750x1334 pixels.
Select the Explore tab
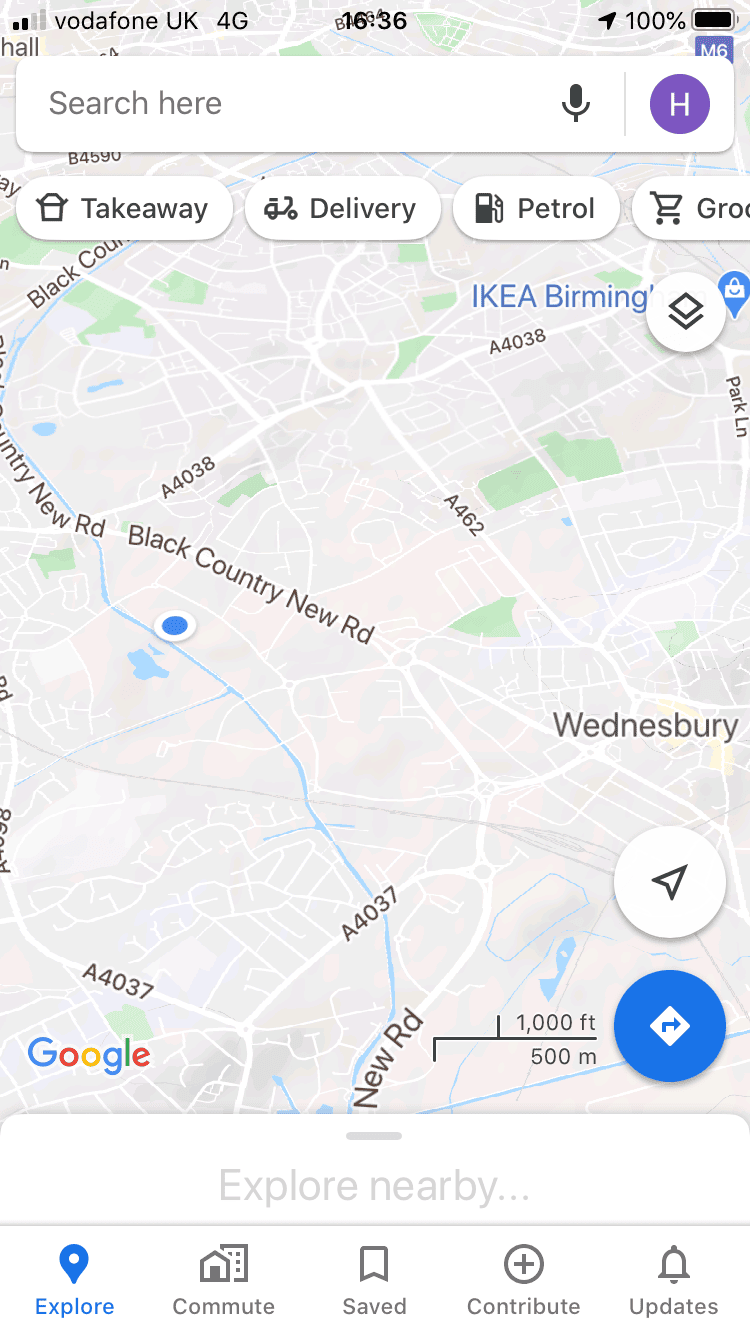pos(75,1280)
